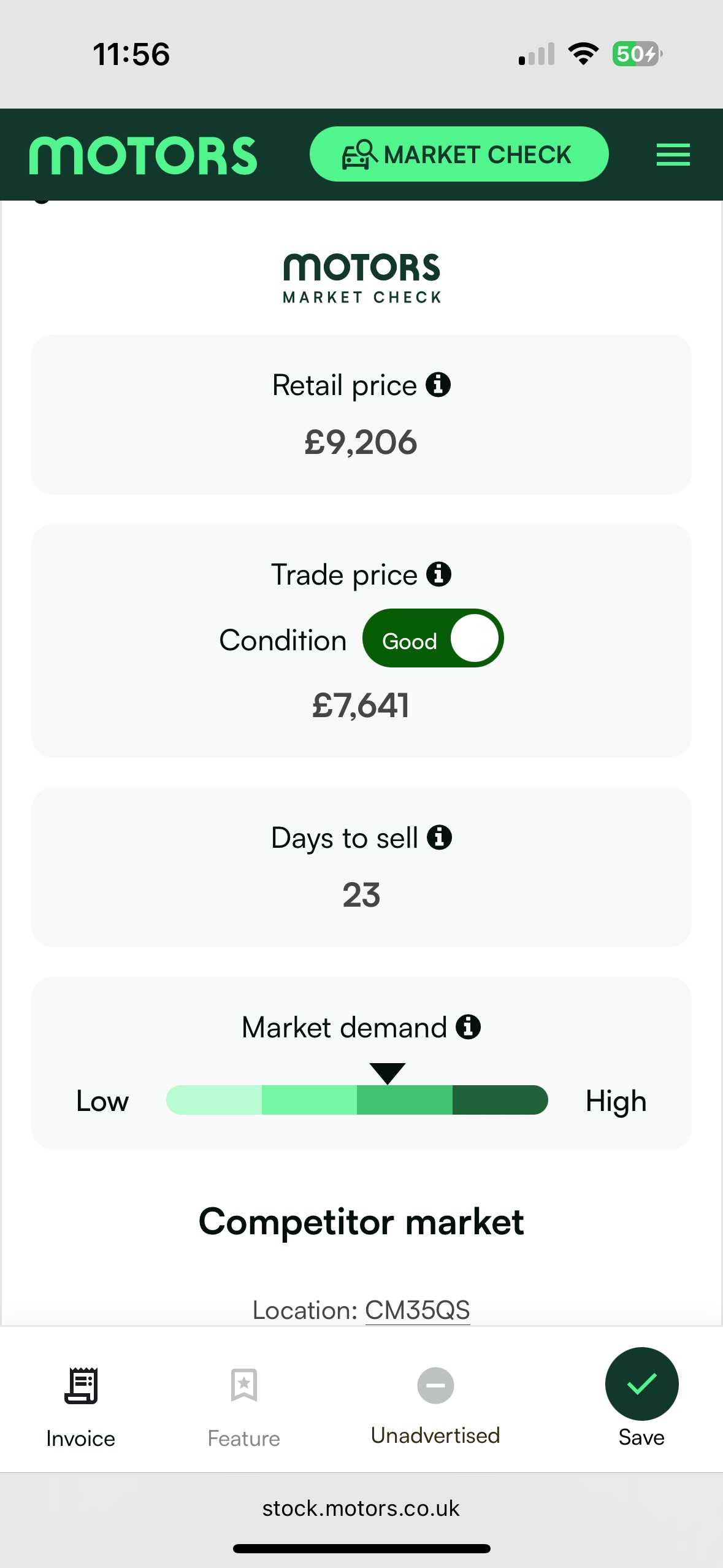Tap the Retail price info icon
Screen dimensions: 723x1568
438,385
